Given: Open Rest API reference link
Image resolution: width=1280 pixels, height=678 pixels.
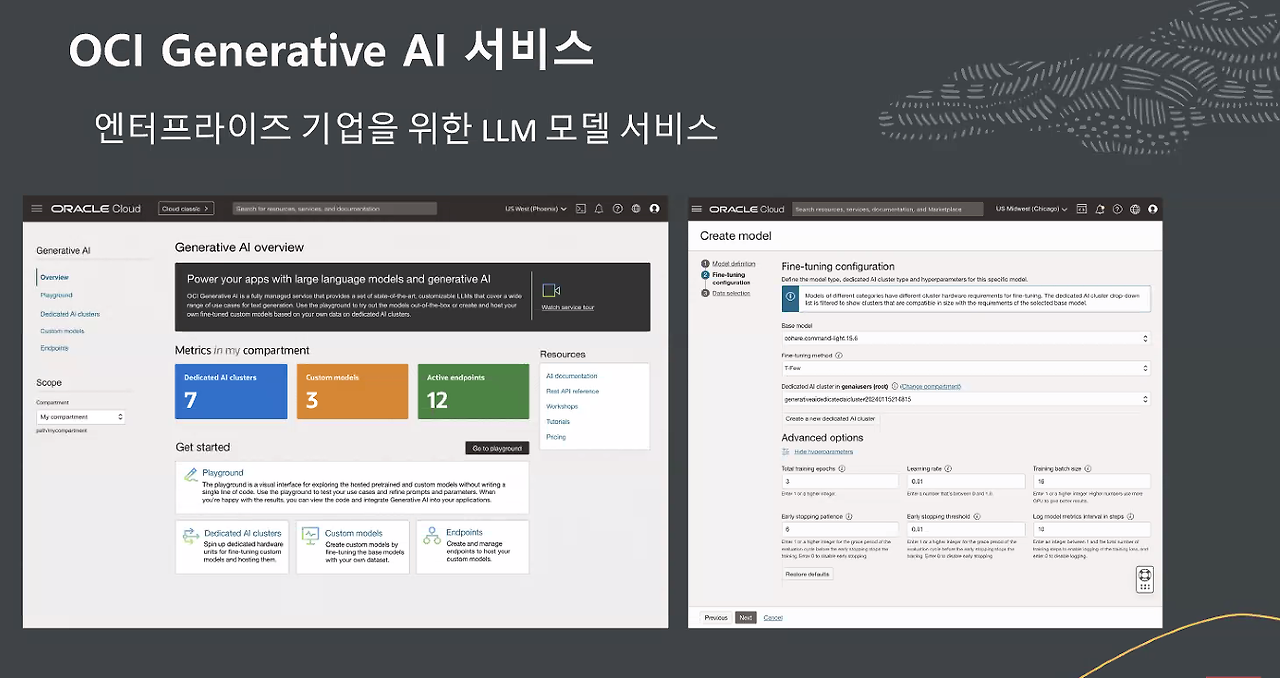Looking at the screenshot, I should click(573, 391).
